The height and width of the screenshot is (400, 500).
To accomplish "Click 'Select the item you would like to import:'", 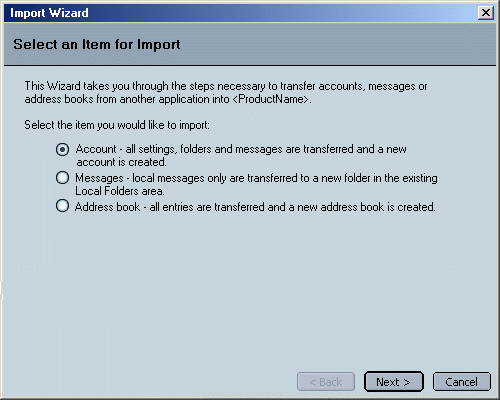I will [117, 125].
